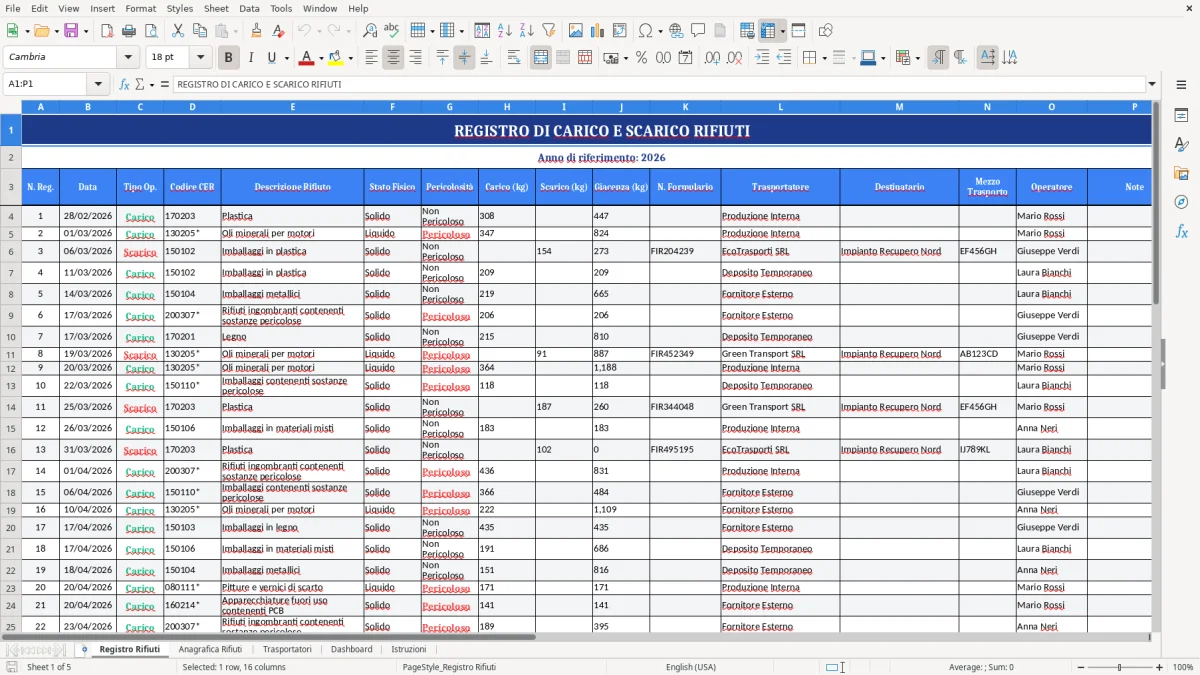Insert a pivot table
Image resolution: width=1200 pixels, height=675 pixels.
click(x=620, y=31)
